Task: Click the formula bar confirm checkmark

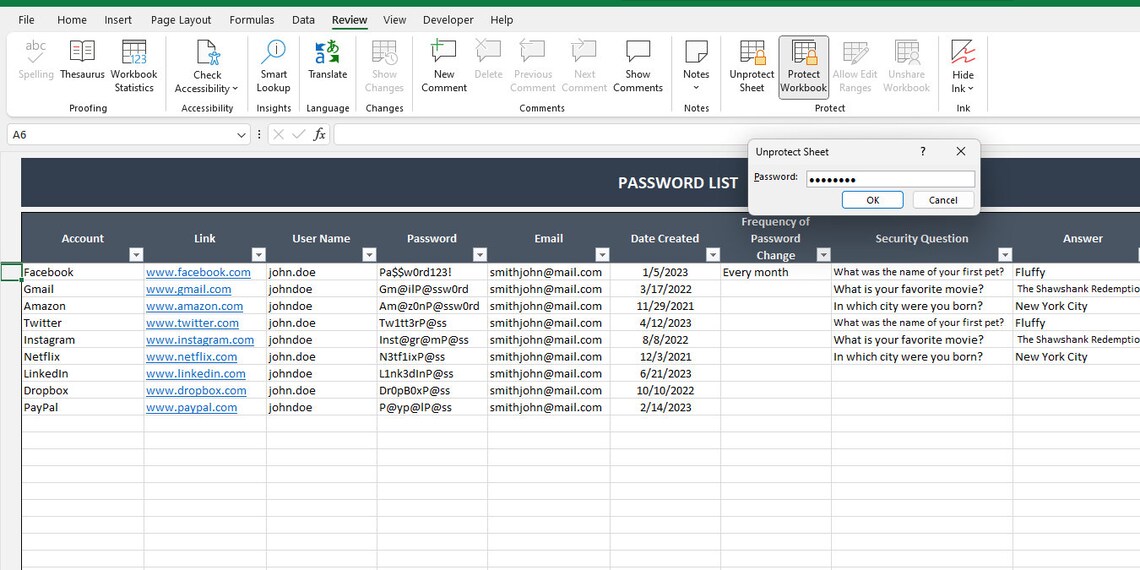Action: (298, 135)
